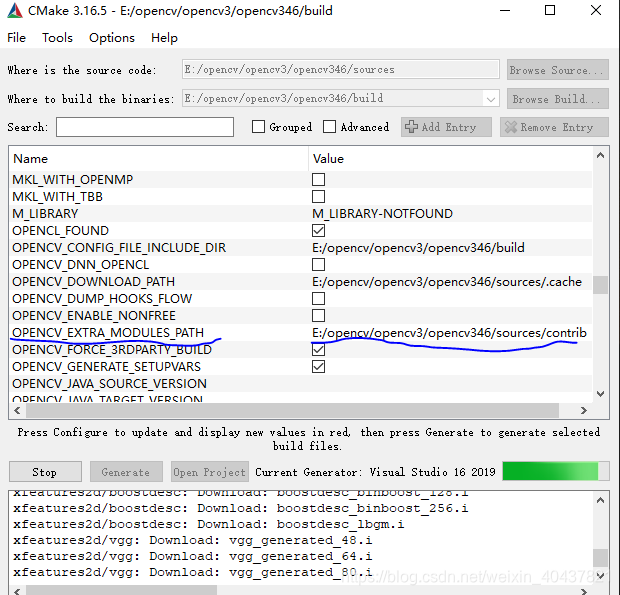Click the green configure progress bar
This screenshot has height=595, width=620.
point(556,471)
